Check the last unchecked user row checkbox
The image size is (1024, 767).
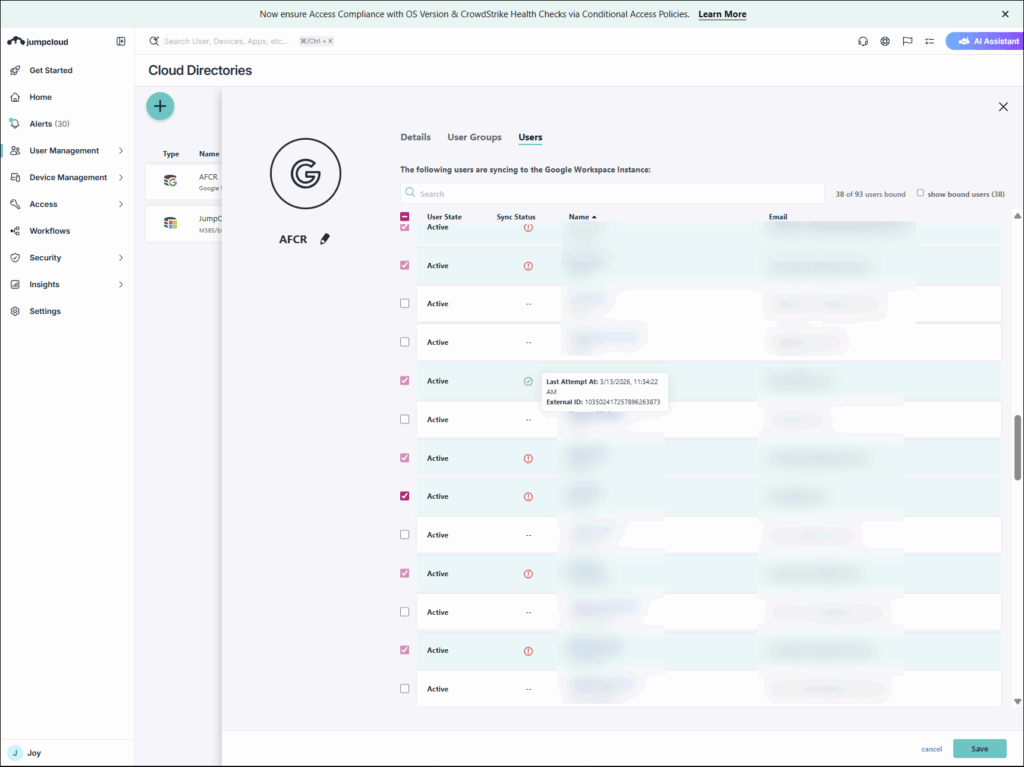pos(405,689)
